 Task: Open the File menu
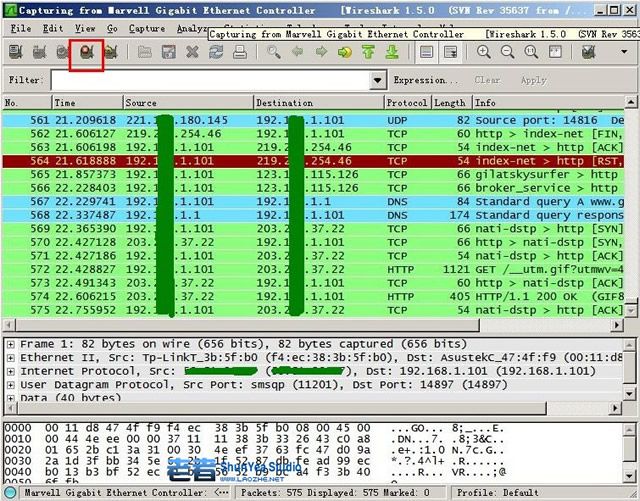coord(20,29)
